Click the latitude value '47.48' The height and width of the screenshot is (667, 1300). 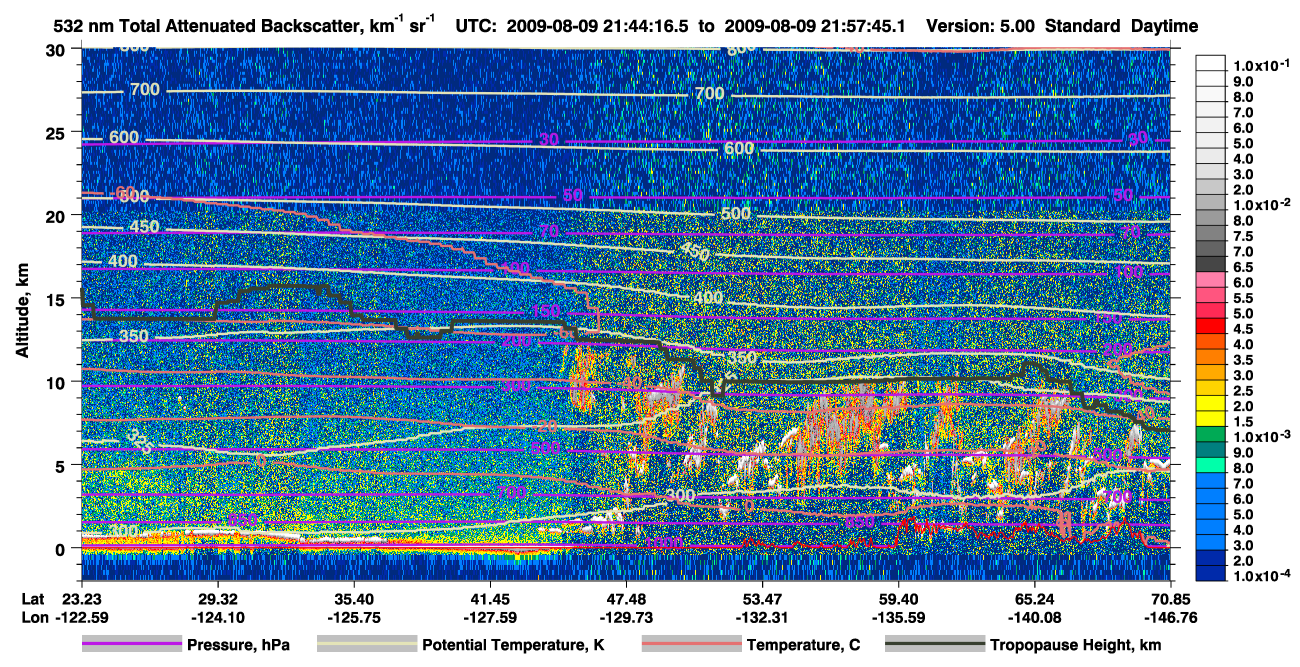626,601
